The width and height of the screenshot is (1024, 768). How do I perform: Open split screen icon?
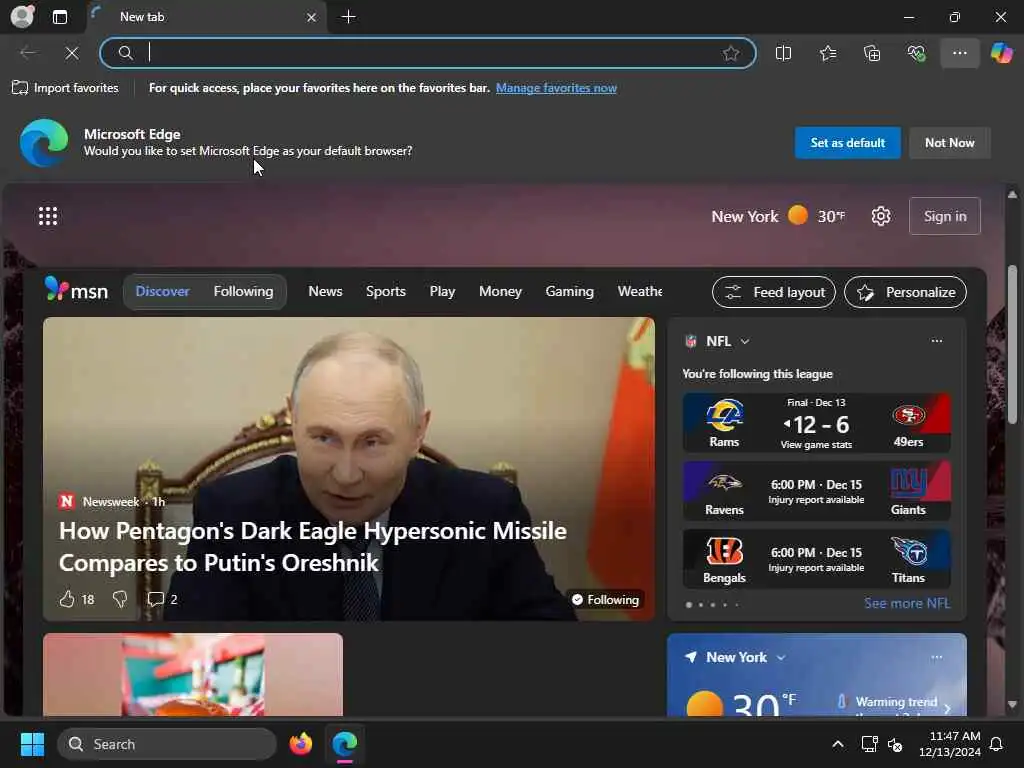click(x=784, y=53)
